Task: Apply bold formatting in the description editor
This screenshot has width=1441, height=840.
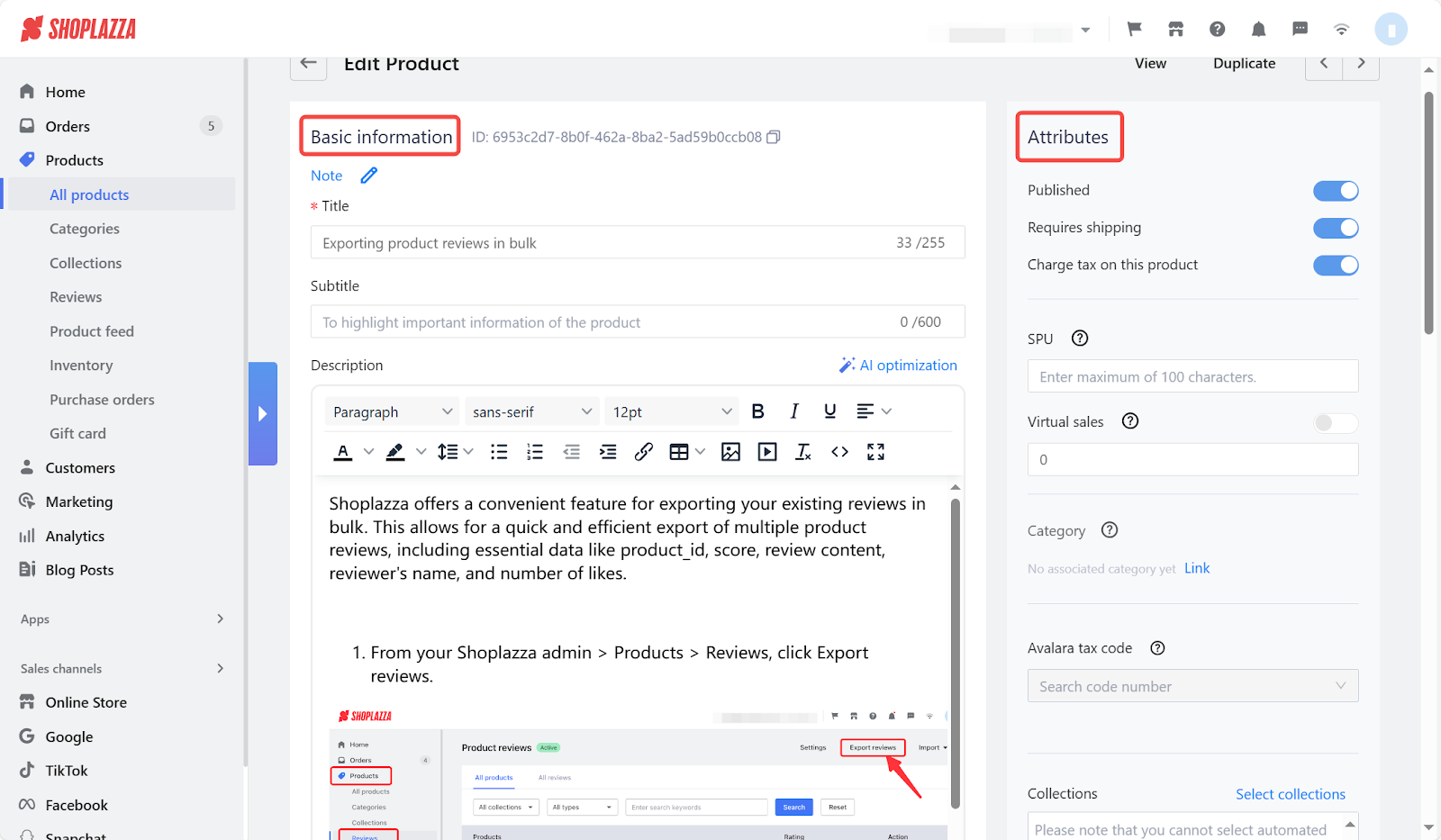Action: click(x=758, y=411)
